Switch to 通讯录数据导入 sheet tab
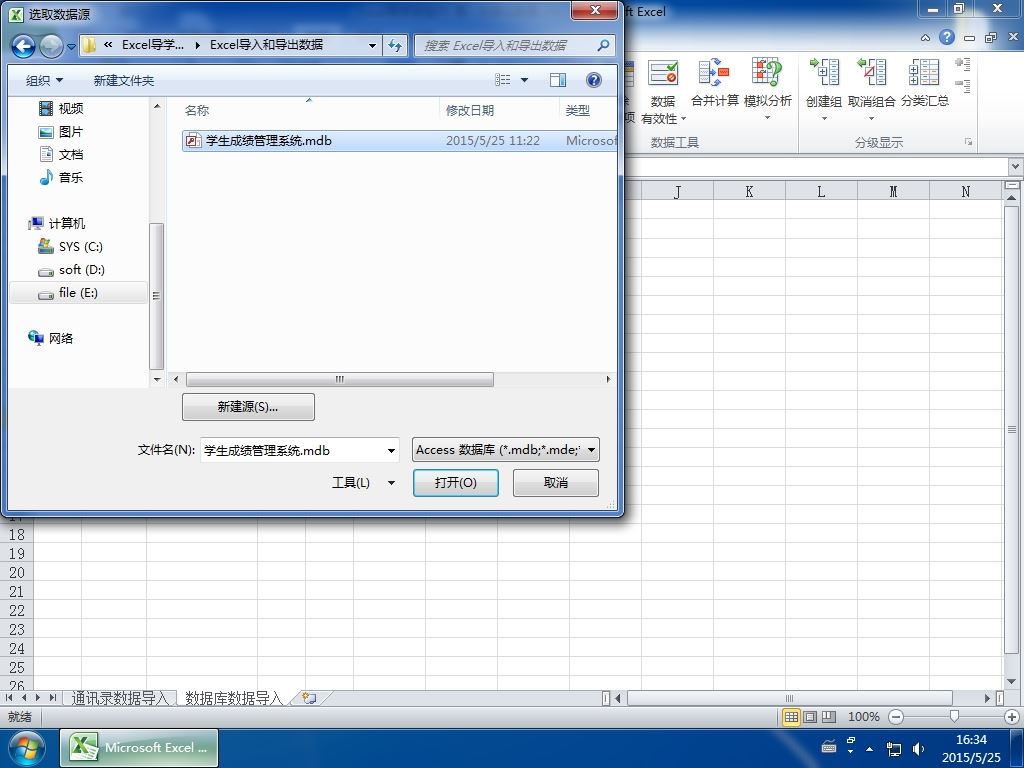 point(120,698)
